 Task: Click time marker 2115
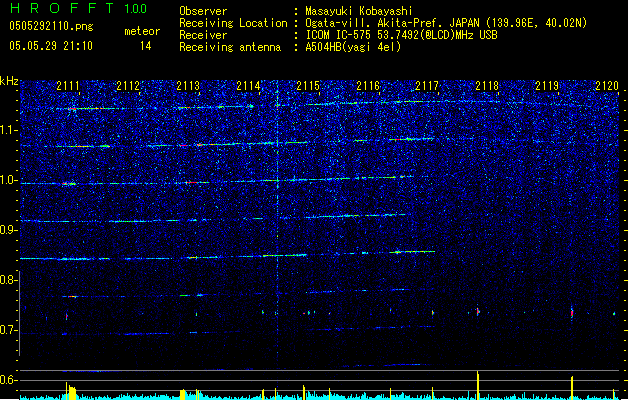308,85
